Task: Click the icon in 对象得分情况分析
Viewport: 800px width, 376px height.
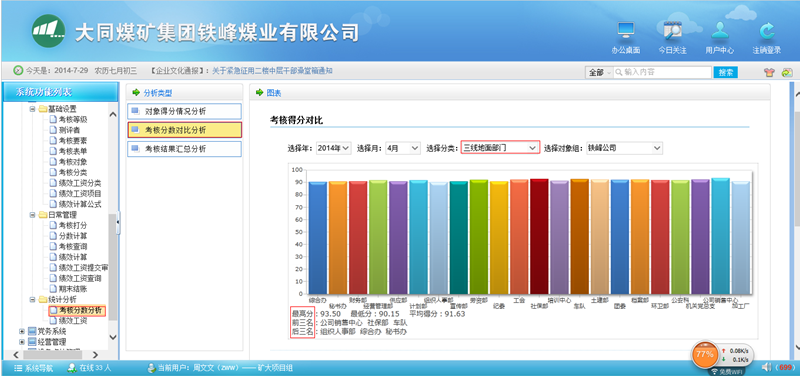Action: coord(135,111)
